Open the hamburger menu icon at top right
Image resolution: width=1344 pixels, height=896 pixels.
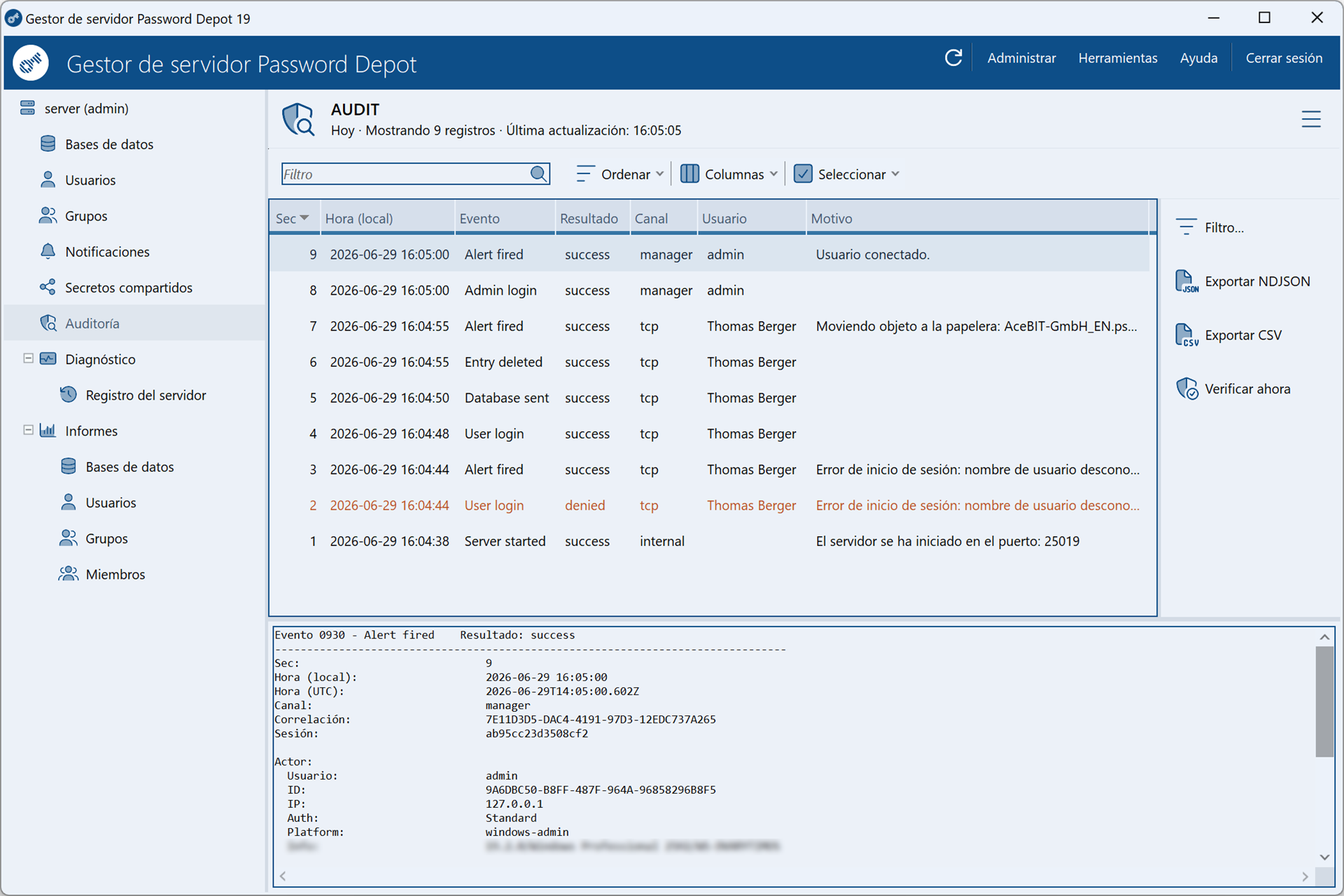point(1311,119)
